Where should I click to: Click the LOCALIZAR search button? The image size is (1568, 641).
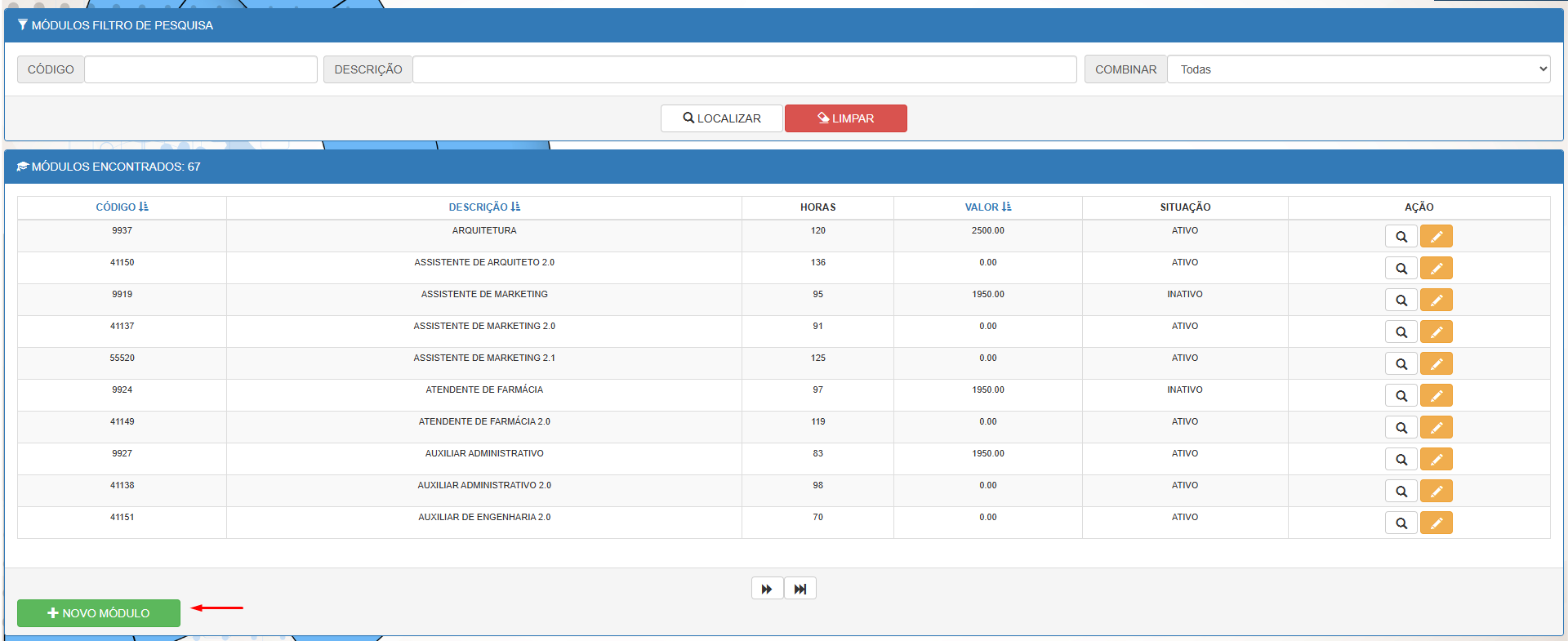(721, 118)
